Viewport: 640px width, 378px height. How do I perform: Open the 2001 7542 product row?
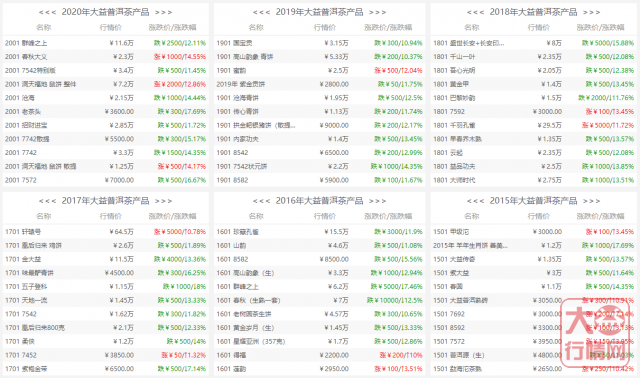coord(105,70)
